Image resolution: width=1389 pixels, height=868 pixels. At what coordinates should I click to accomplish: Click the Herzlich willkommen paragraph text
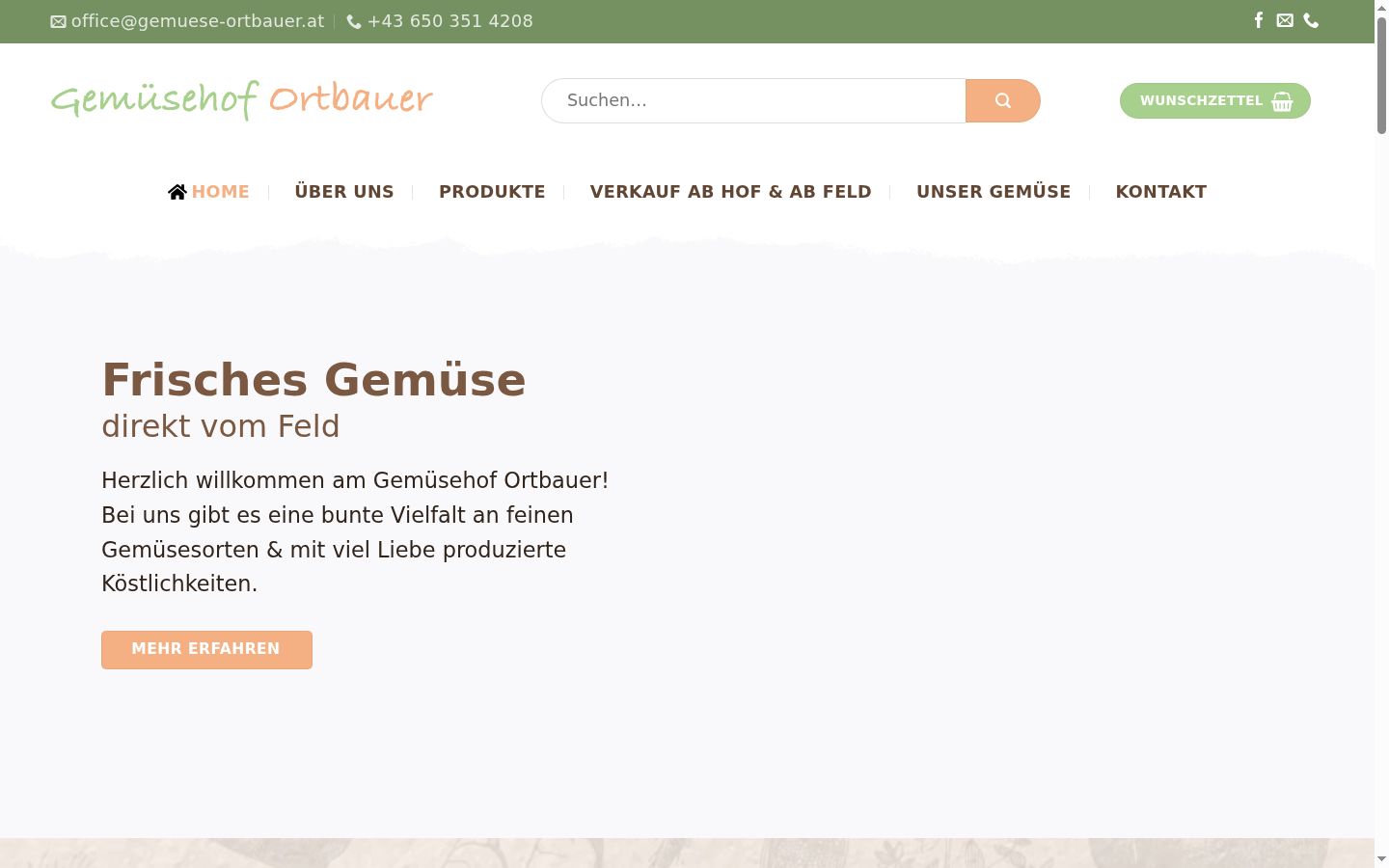tap(355, 532)
